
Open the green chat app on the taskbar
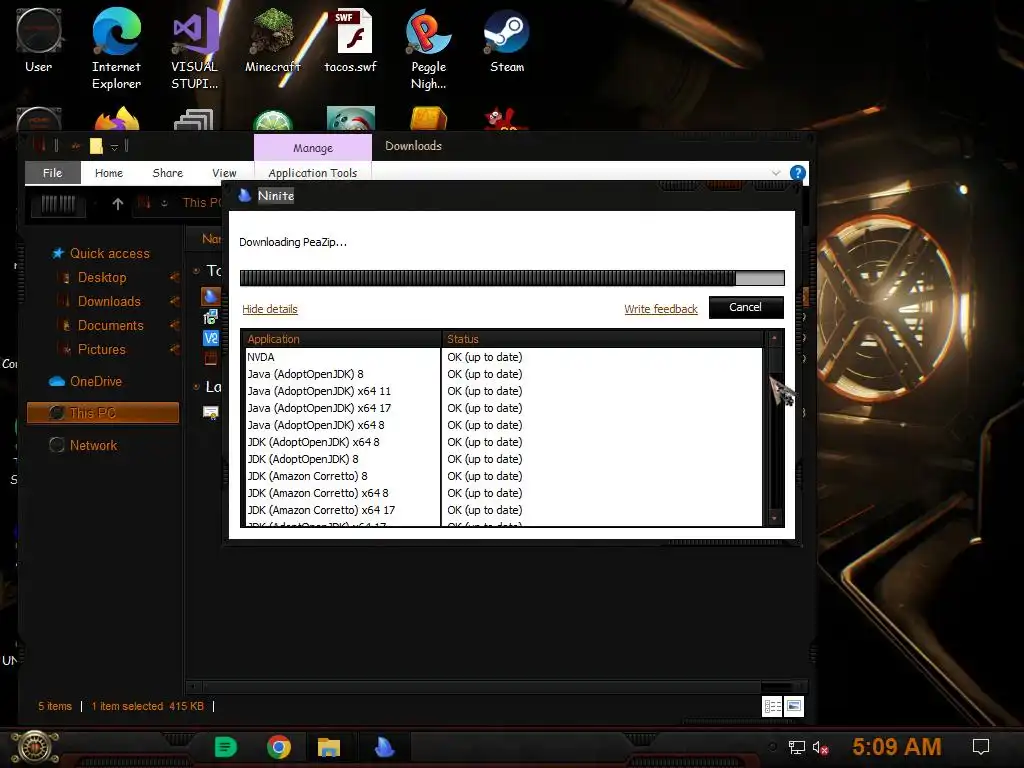225,746
